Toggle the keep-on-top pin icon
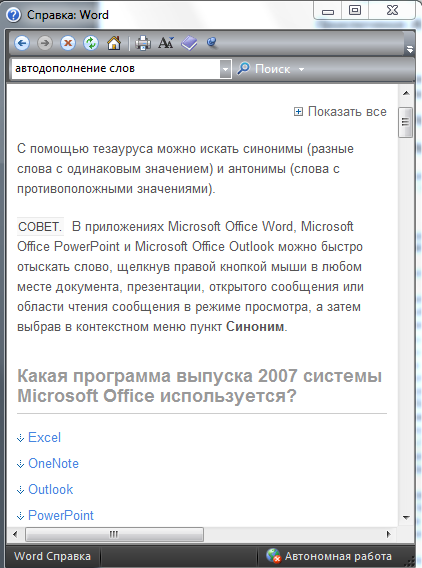Viewport: 422px width, 568px height. pos(212,43)
